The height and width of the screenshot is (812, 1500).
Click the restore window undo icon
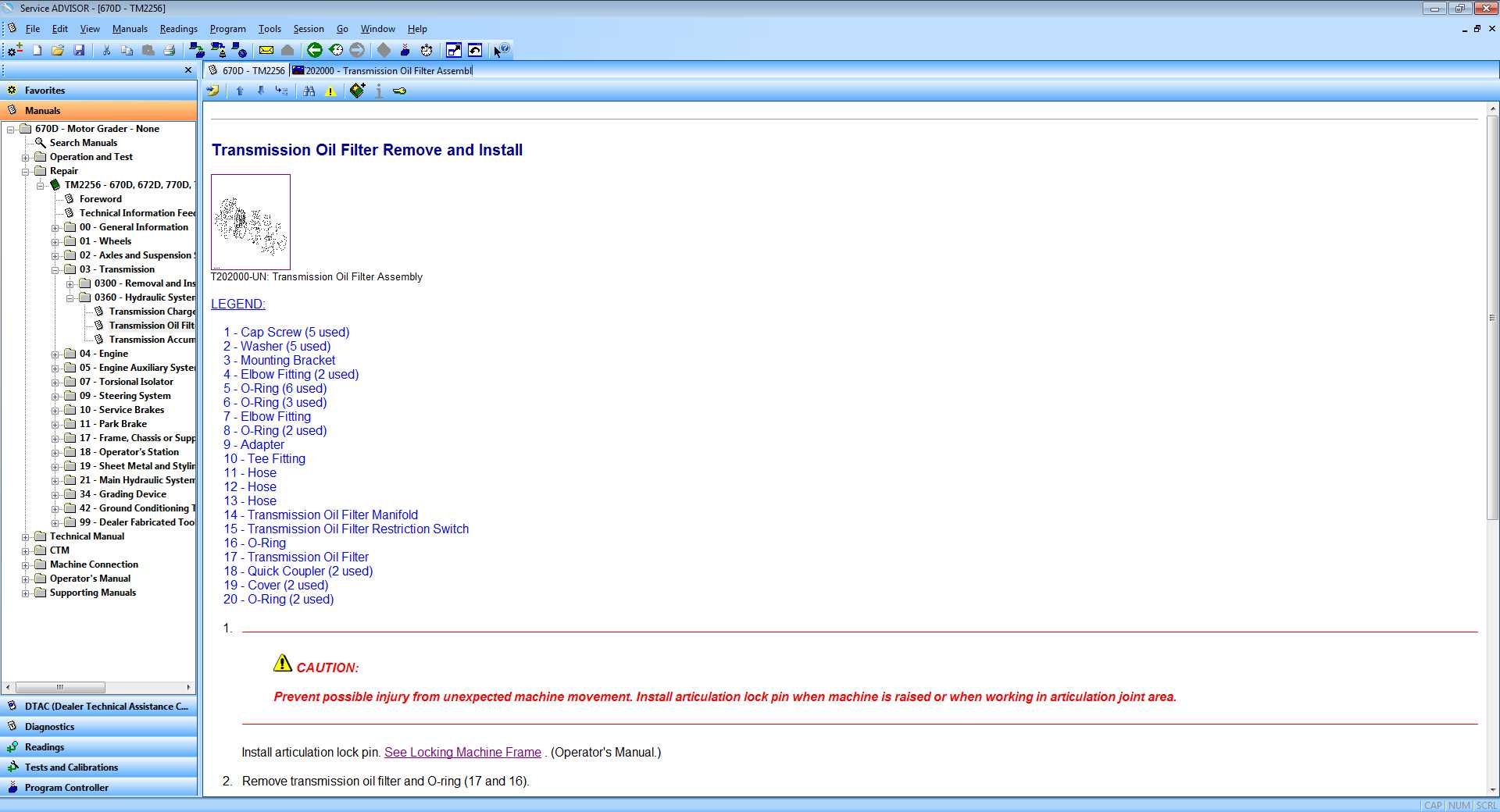(x=475, y=50)
